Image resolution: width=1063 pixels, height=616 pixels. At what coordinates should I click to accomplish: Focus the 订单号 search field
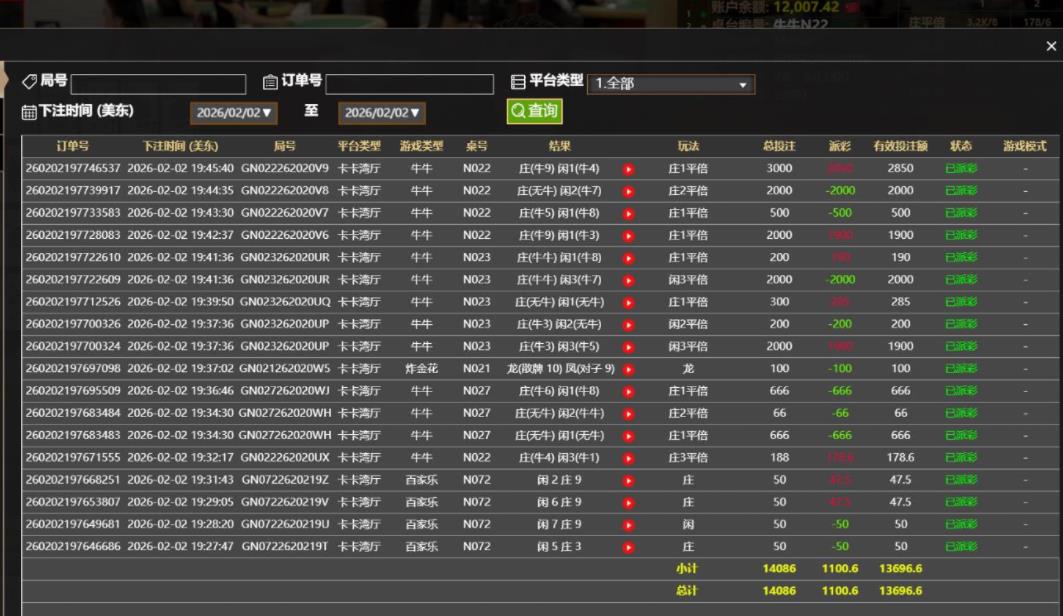[409, 84]
